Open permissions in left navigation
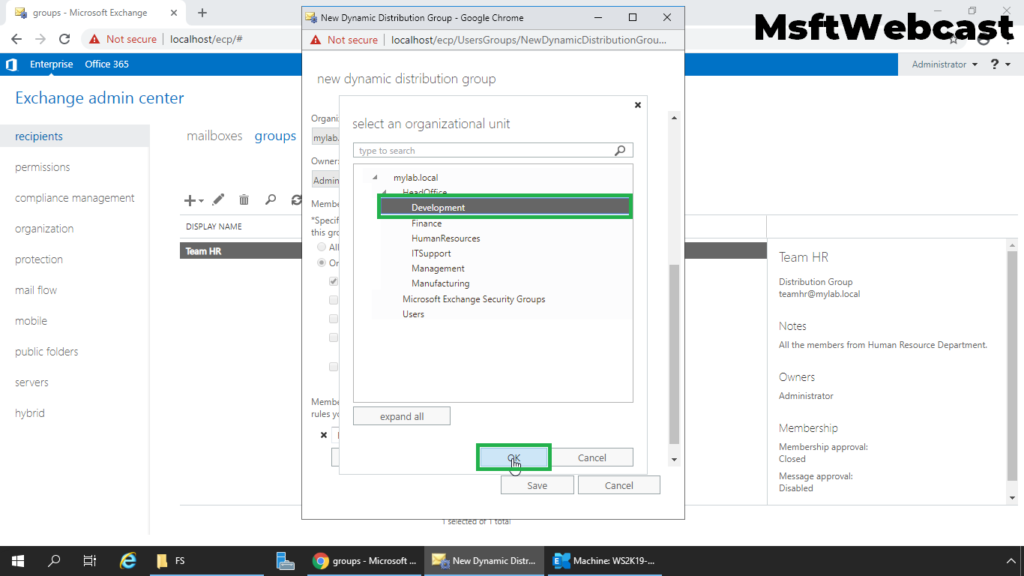This screenshot has width=1024, height=576. 42,167
